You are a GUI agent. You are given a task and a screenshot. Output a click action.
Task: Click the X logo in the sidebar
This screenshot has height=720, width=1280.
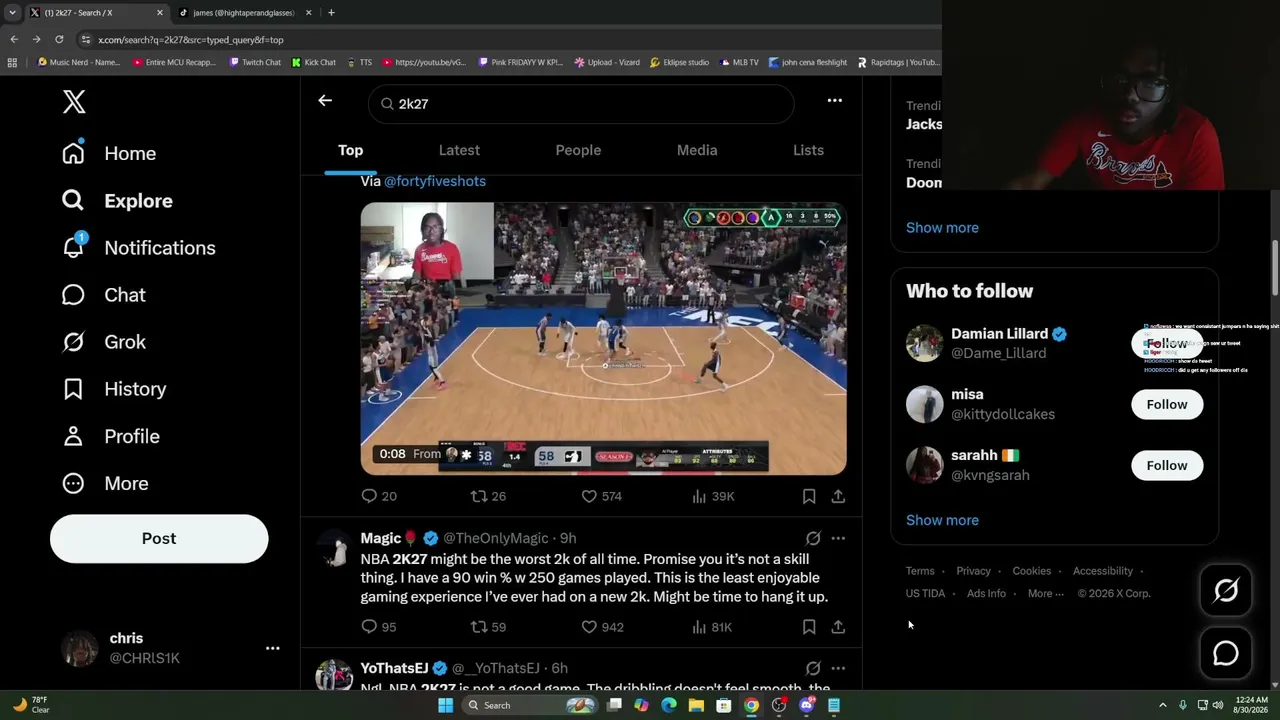(x=74, y=101)
